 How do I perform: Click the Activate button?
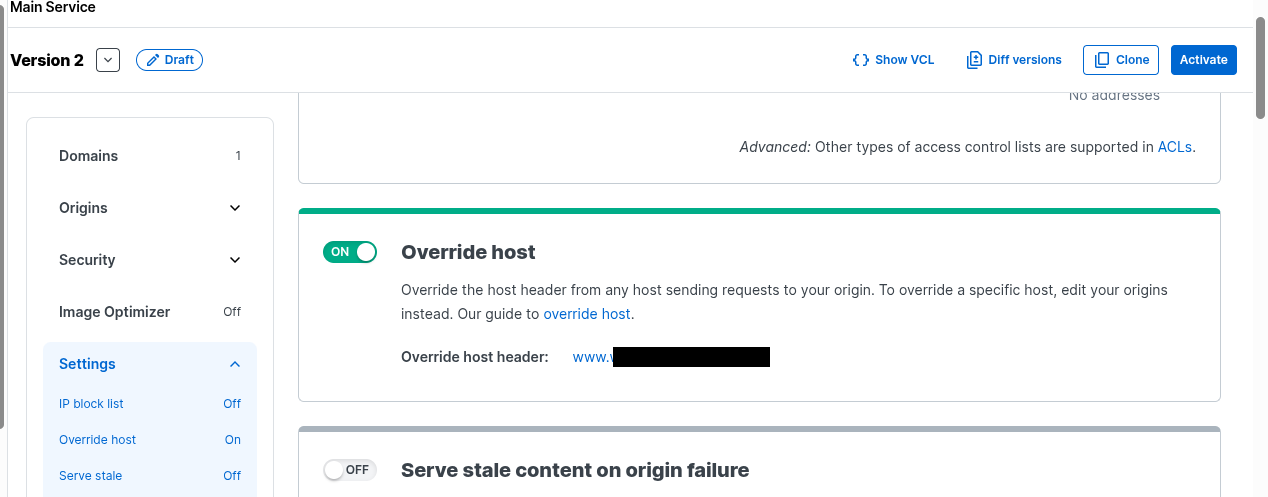coord(1203,60)
